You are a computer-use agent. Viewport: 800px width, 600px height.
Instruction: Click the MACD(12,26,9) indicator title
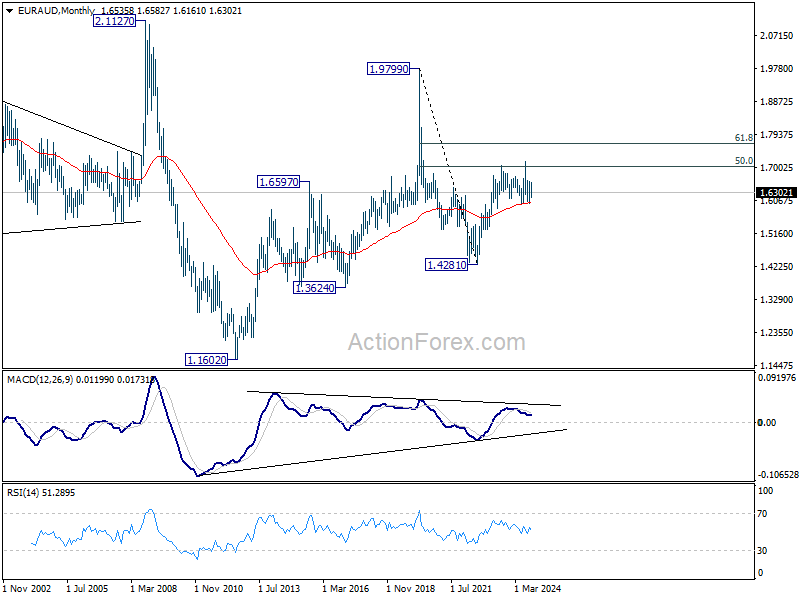pos(40,380)
